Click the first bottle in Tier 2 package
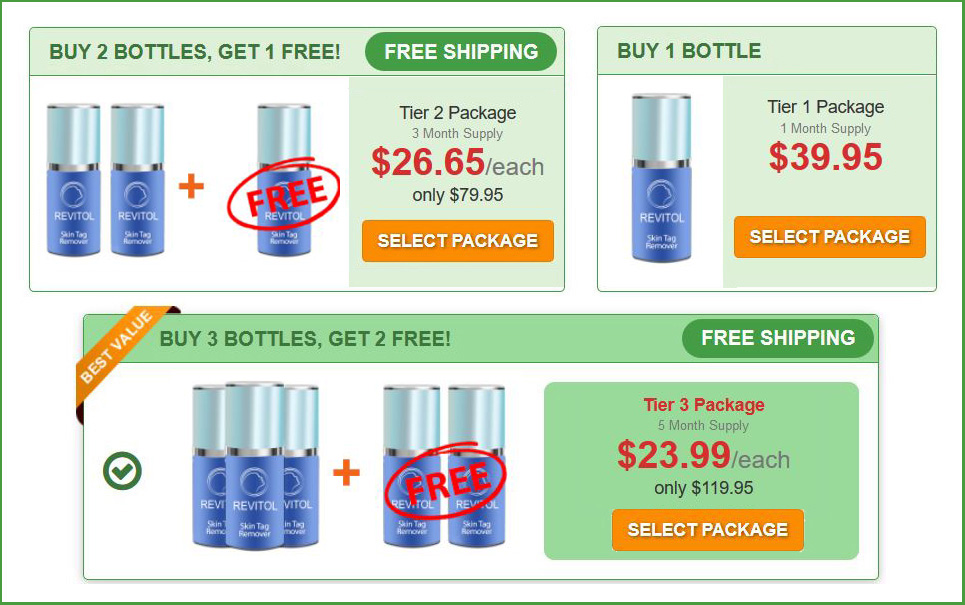The width and height of the screenshot is (965, 605). [x=74, y=180]
